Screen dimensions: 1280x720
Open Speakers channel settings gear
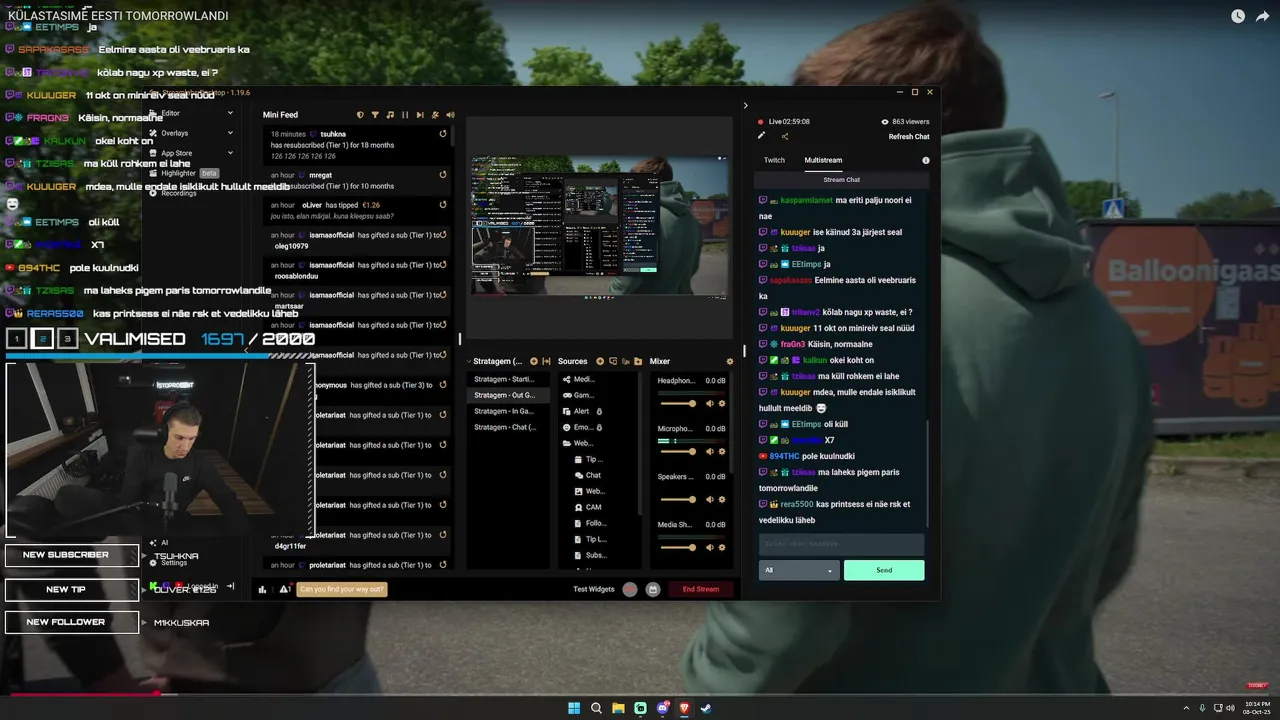(x=722, y=500)
